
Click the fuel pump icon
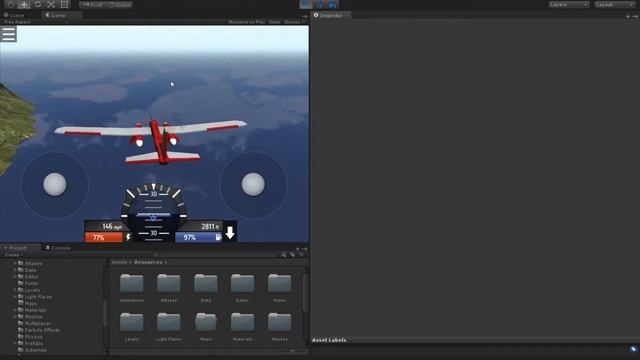pyautogui.click(x=218, y=237)
